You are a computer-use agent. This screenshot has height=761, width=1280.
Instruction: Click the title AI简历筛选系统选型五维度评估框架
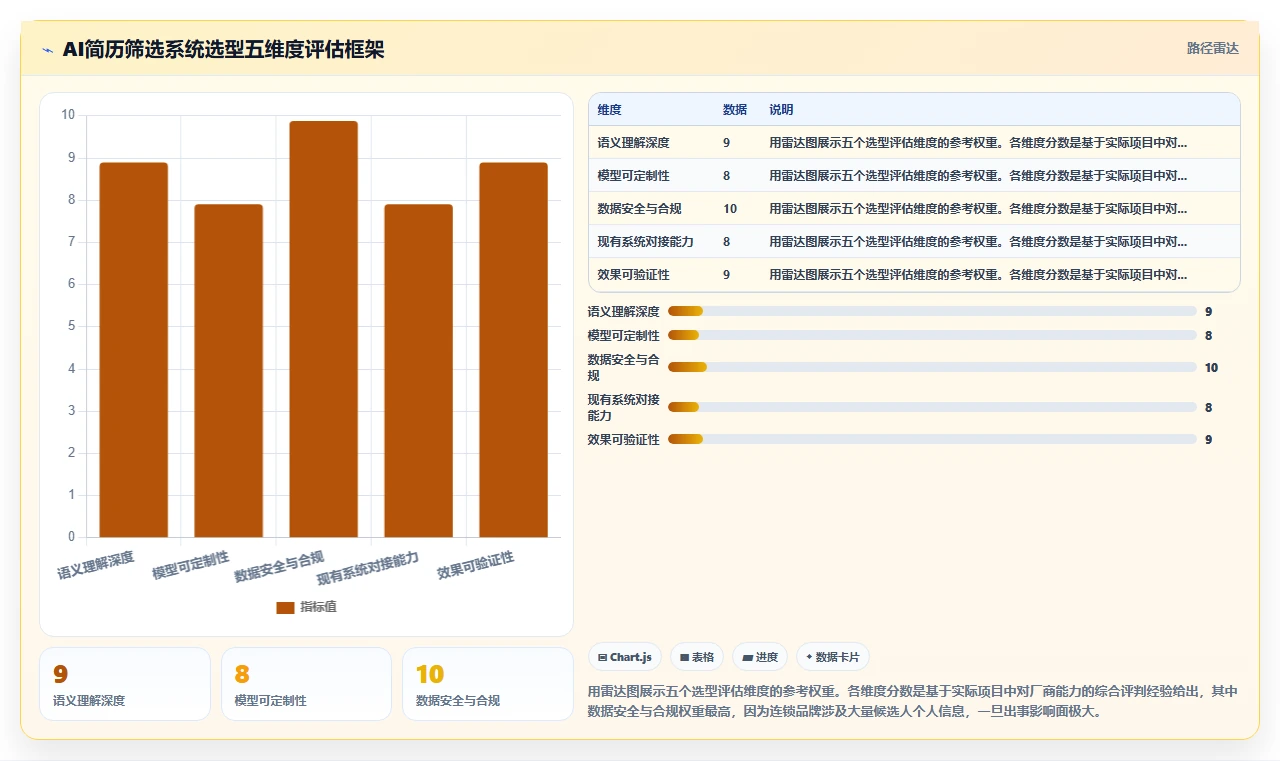click(x=223, y=50)
